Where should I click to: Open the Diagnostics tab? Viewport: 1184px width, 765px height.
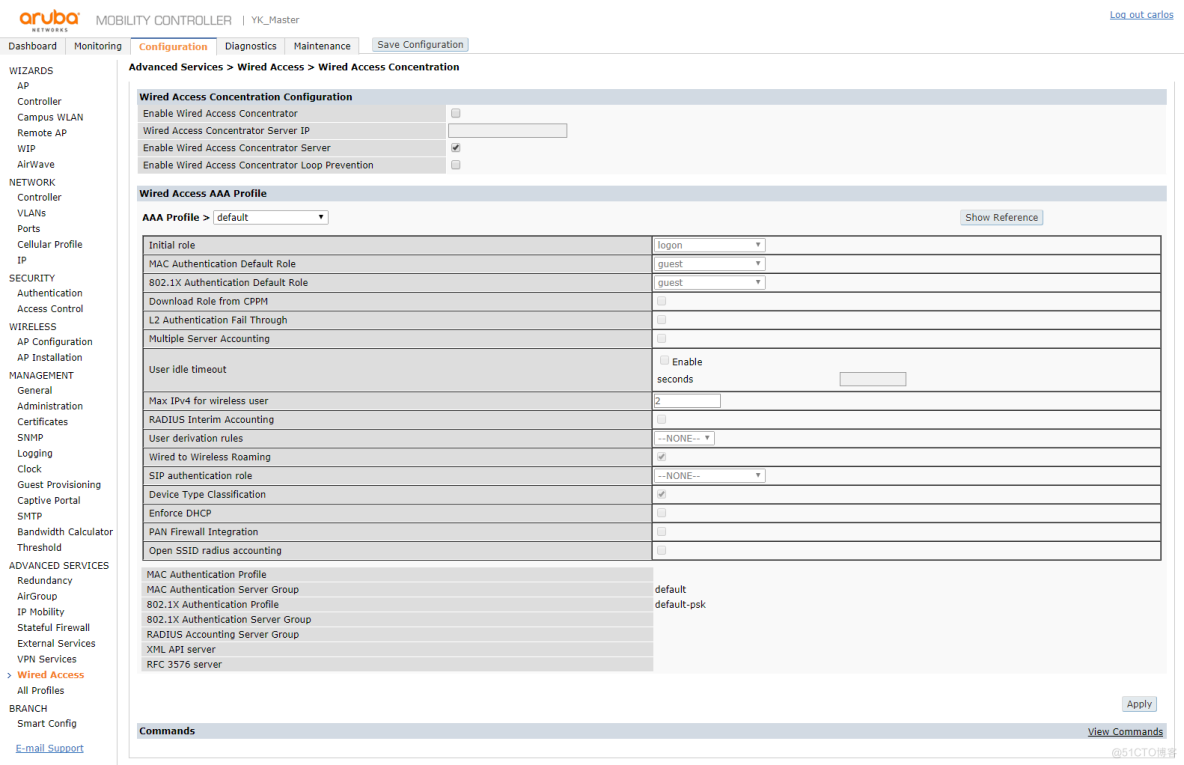pos(251,46)
